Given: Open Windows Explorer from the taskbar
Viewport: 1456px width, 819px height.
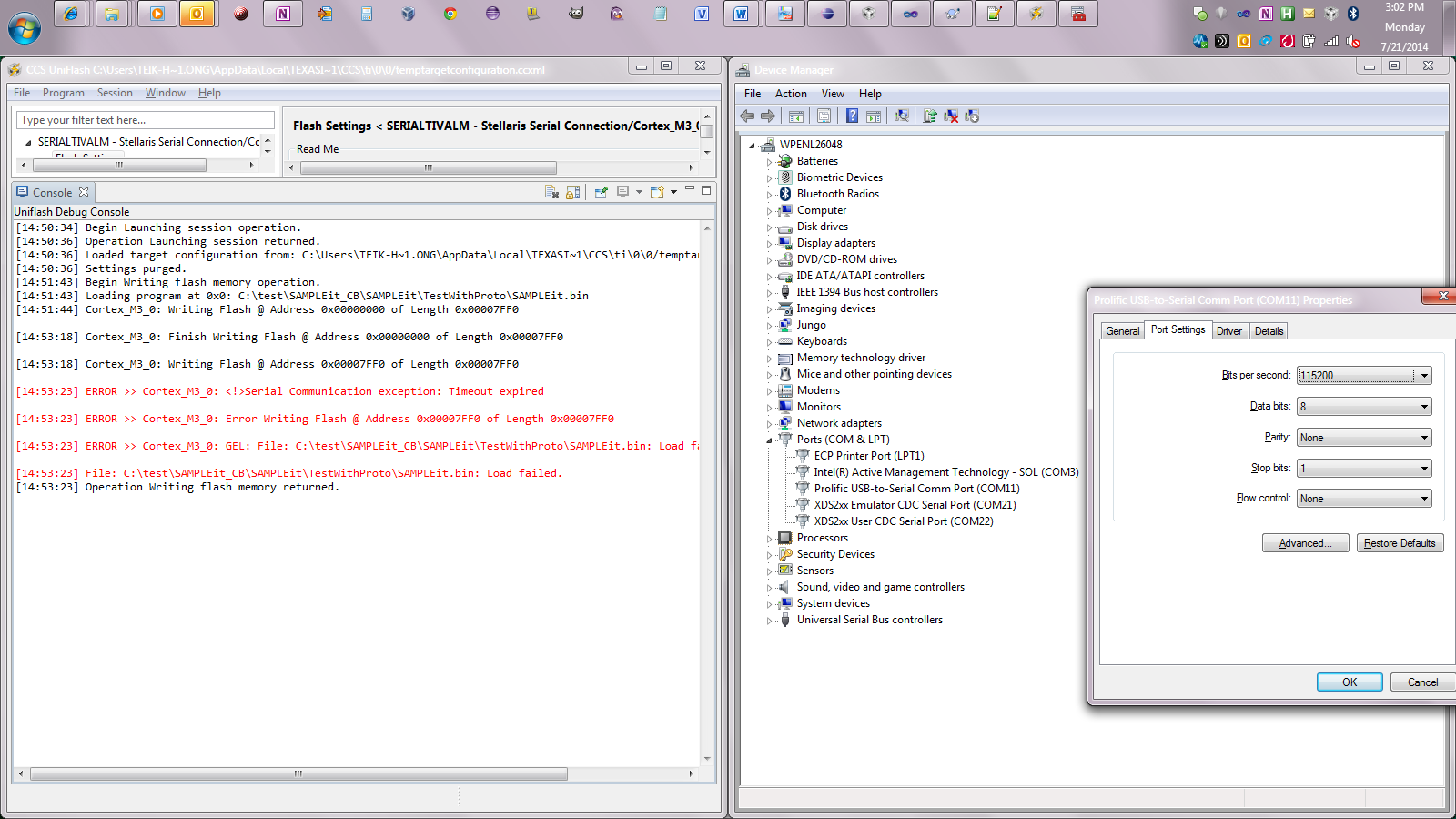Looking at the screenshot, I should tap(112, 14).
